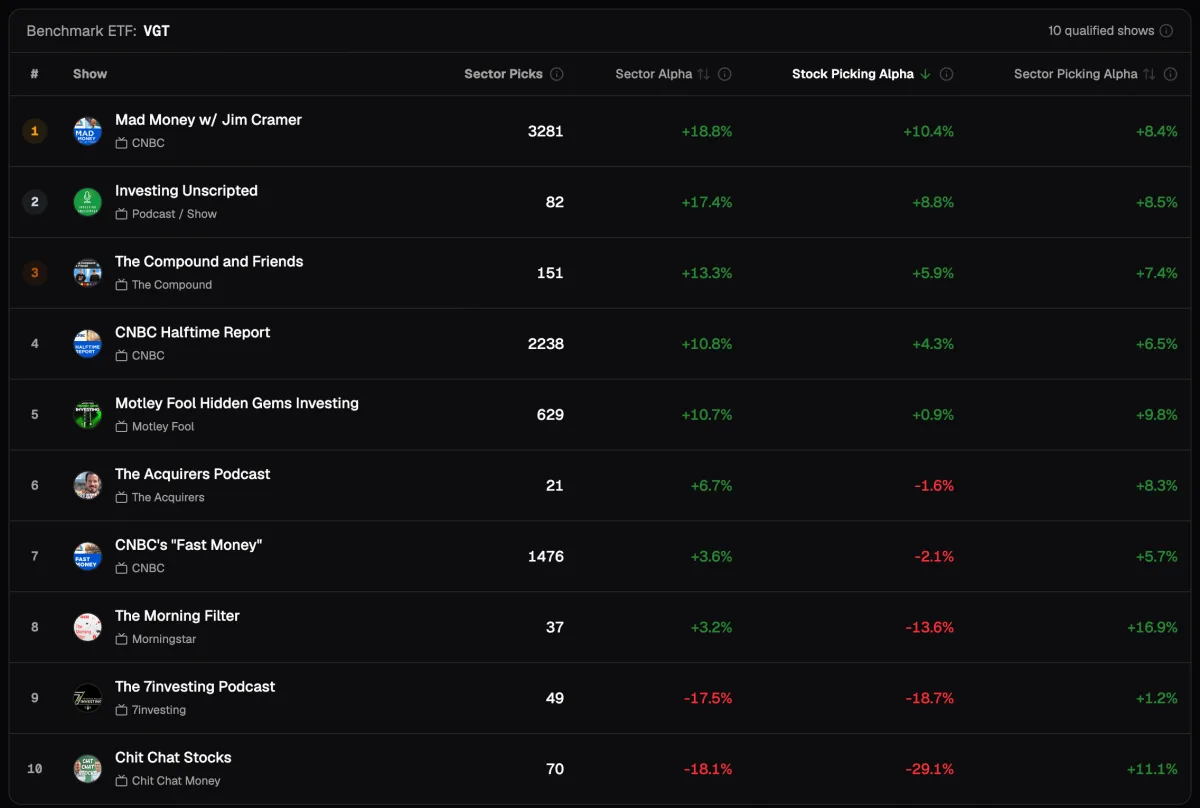This screenshot has width=1200, height=808.
Task: Toggle Stock Picking Alpha sort arrow
Action: click(926, 74)
